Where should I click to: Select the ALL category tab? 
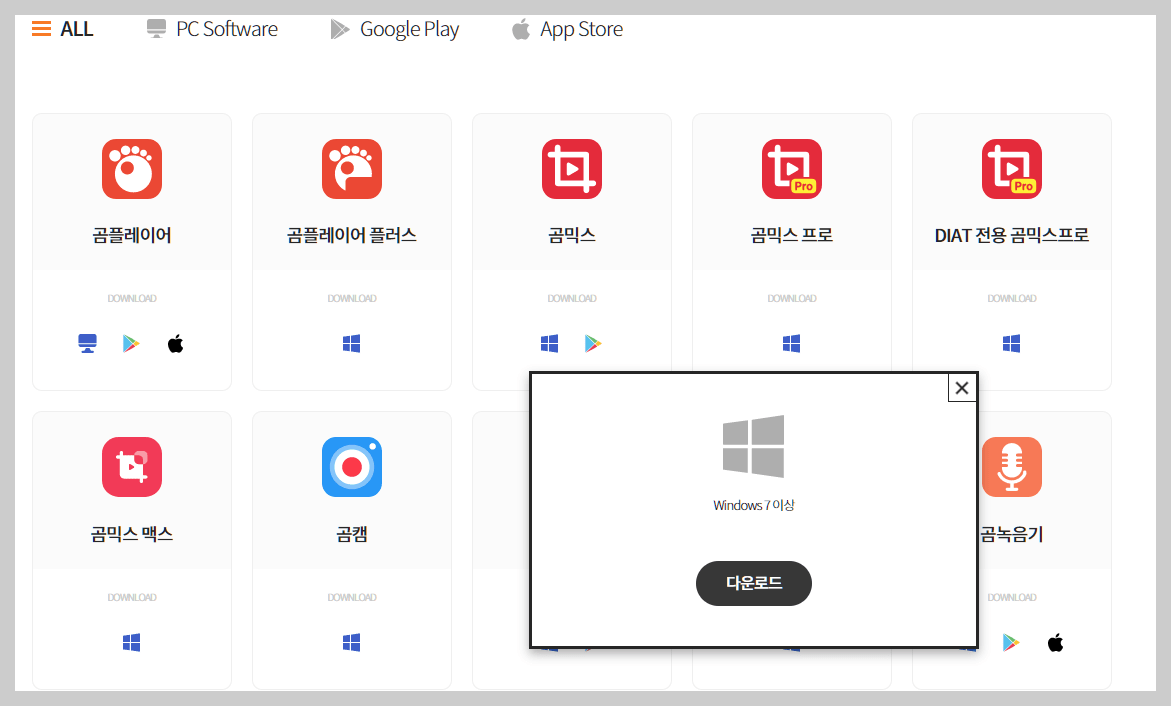(63, 29)
